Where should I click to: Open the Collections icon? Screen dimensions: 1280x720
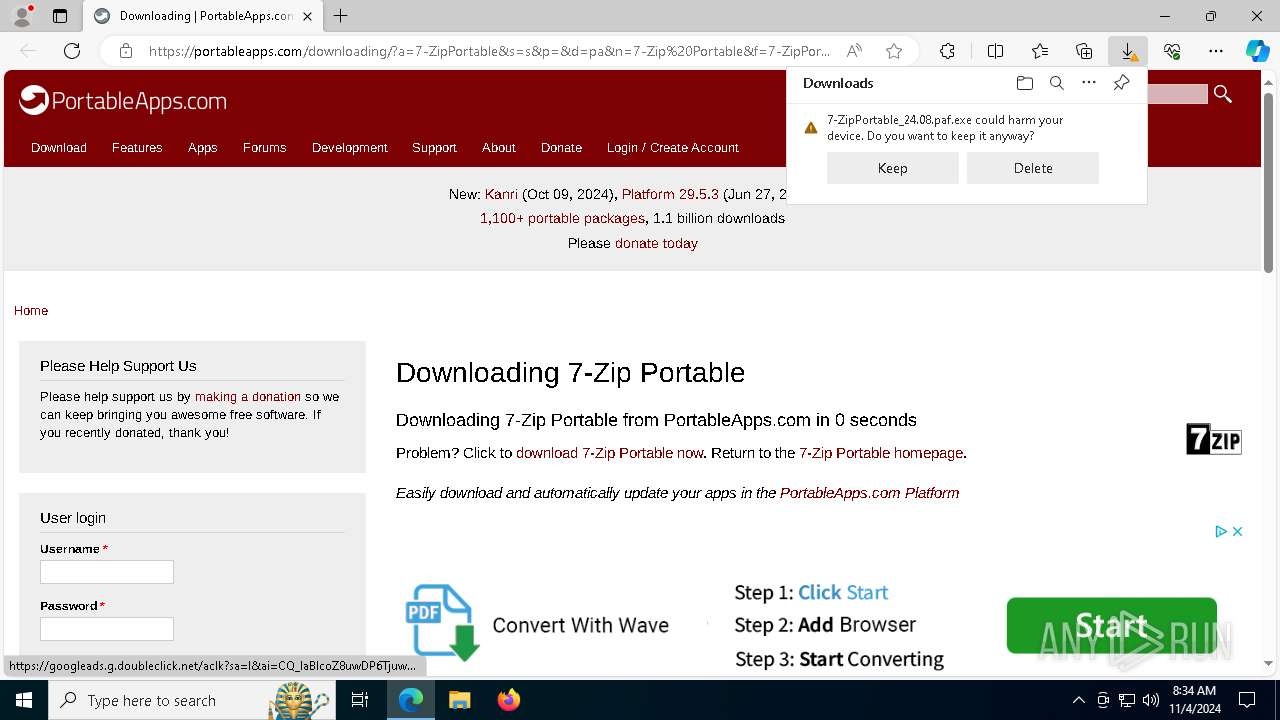click(1084, 51)
